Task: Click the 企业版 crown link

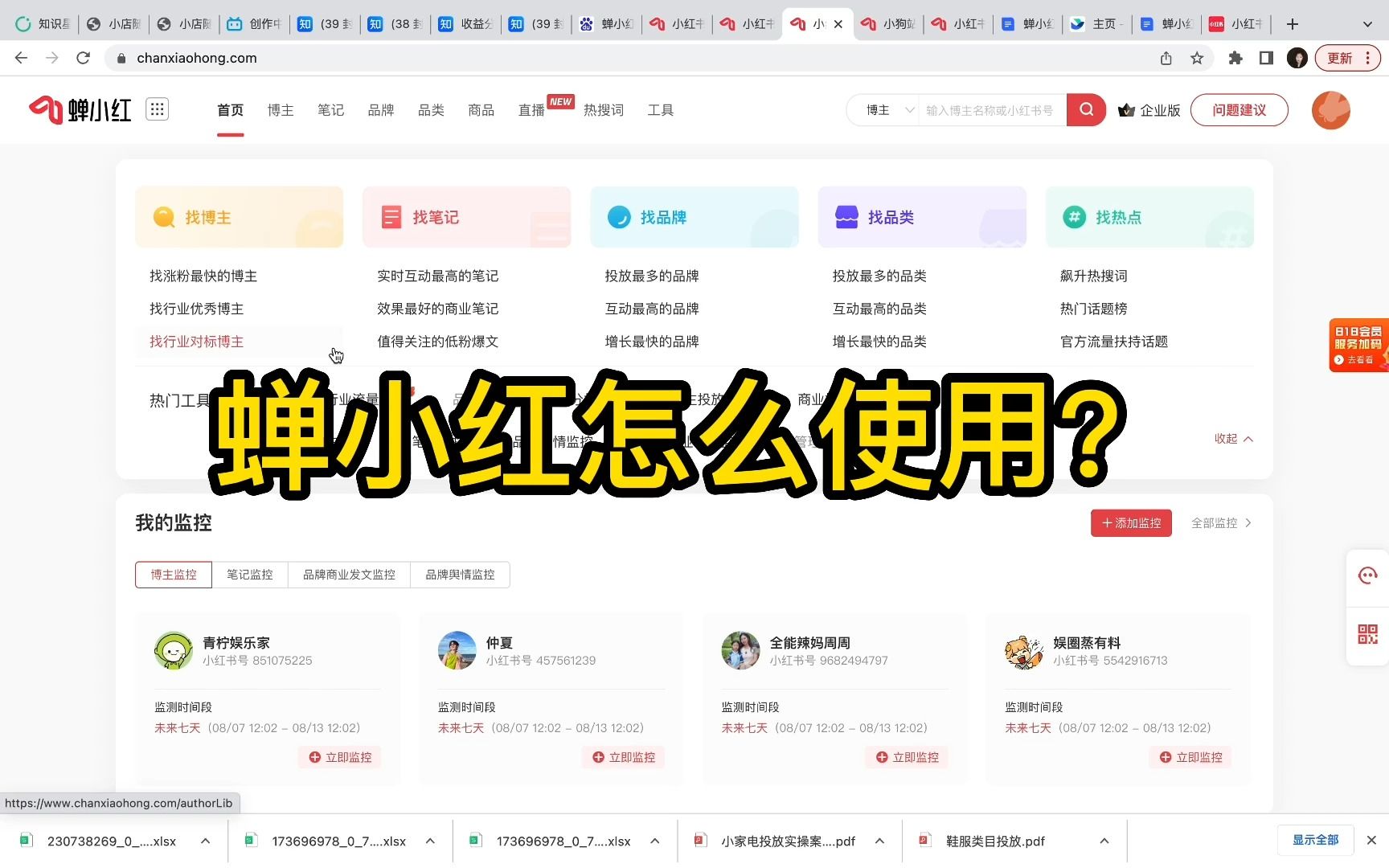Action: pos(1149,110)
